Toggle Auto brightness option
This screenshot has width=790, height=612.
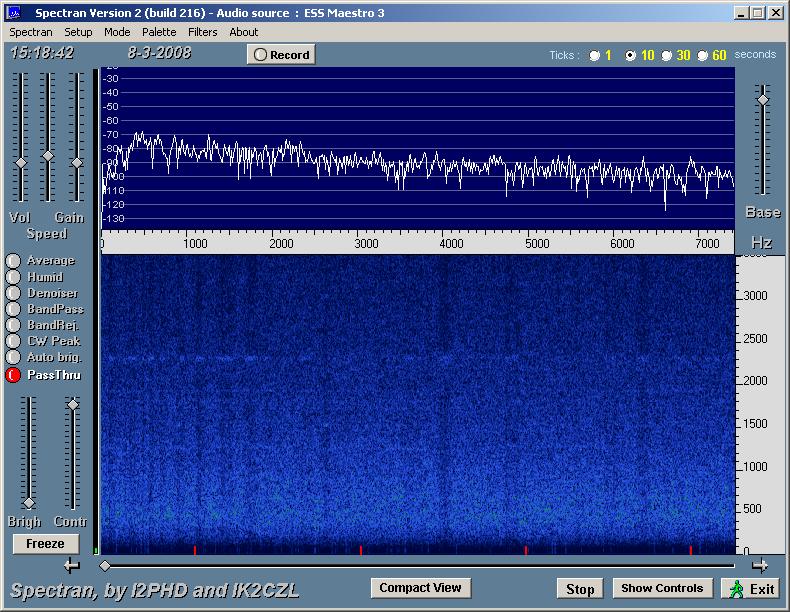[x=13, y=357]
